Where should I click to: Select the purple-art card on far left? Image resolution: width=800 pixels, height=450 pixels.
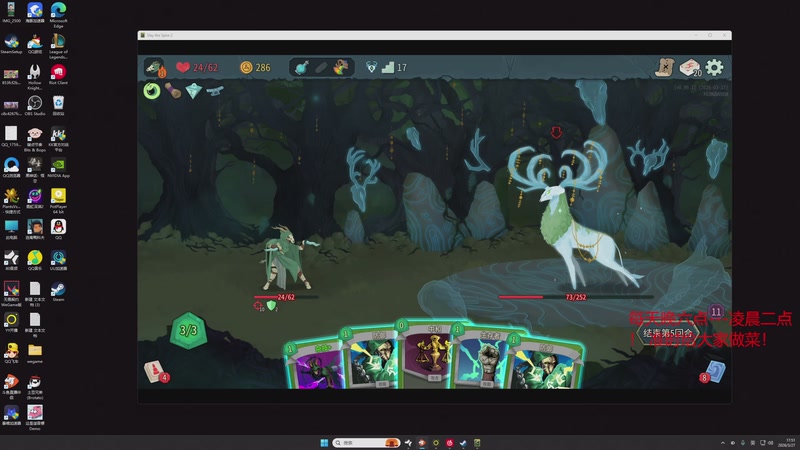(315, 367)
